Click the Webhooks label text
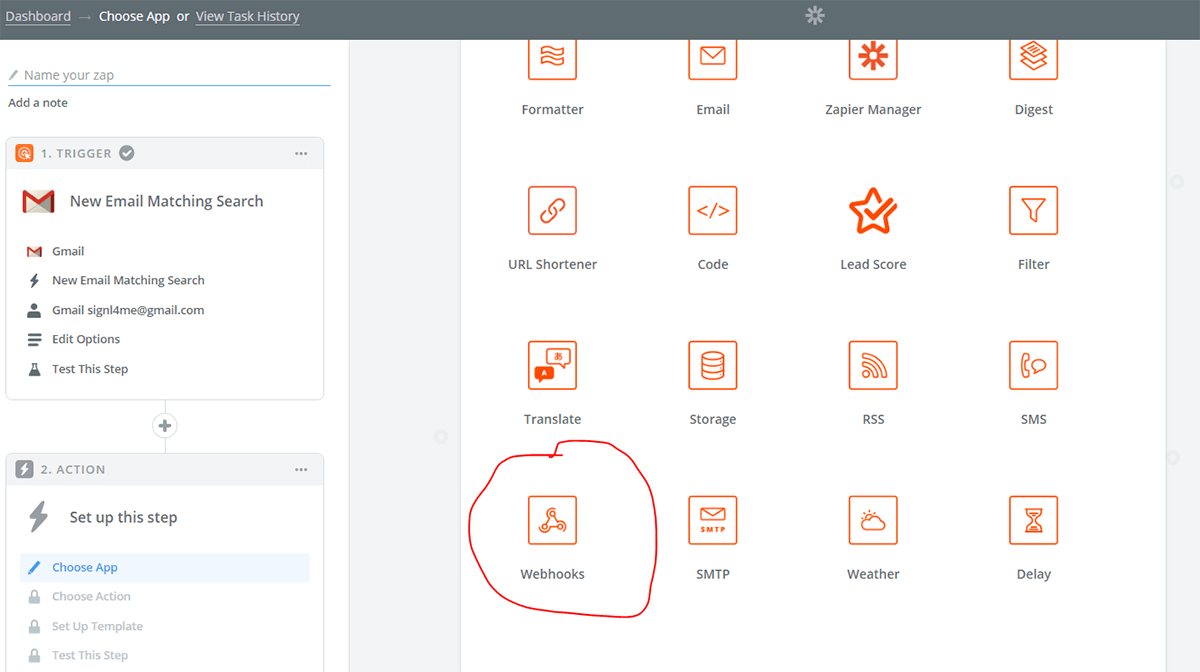Image resolution: width=1200 pixels, height=672 pixels. pos(552,574)
